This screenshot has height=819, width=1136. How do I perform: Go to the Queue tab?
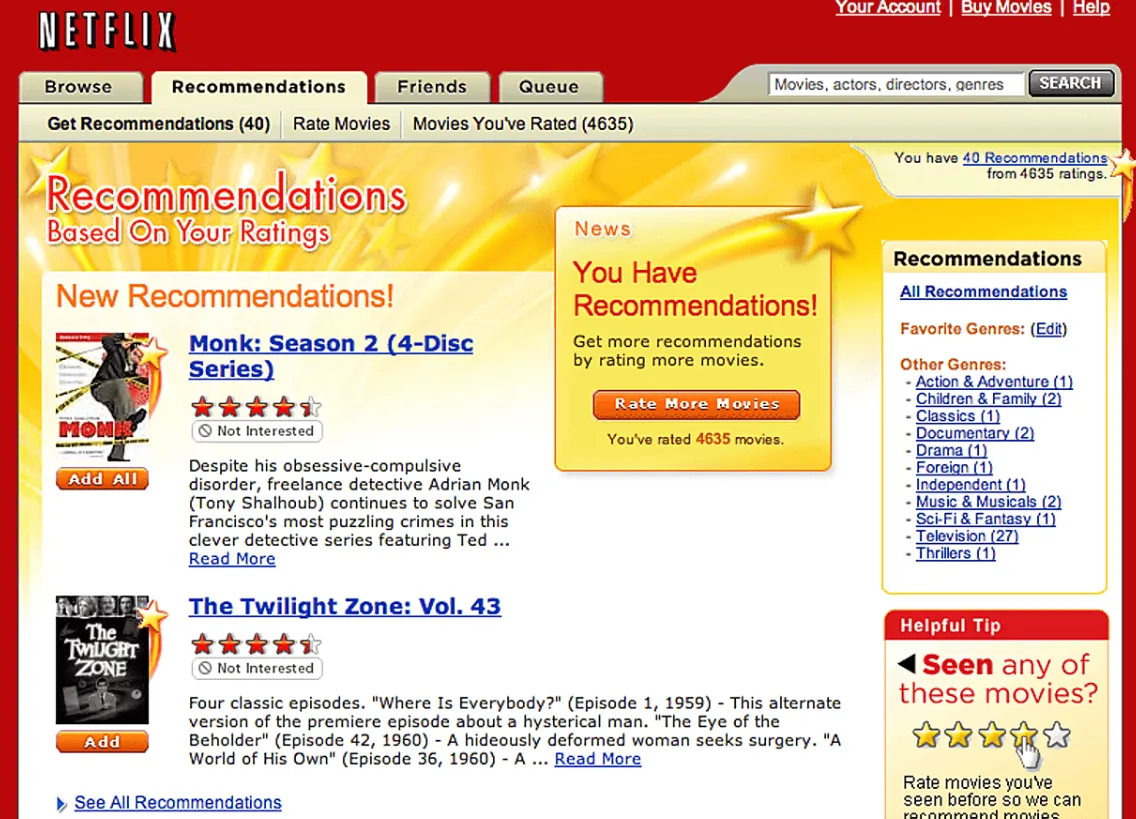click(x=549, y=87)
